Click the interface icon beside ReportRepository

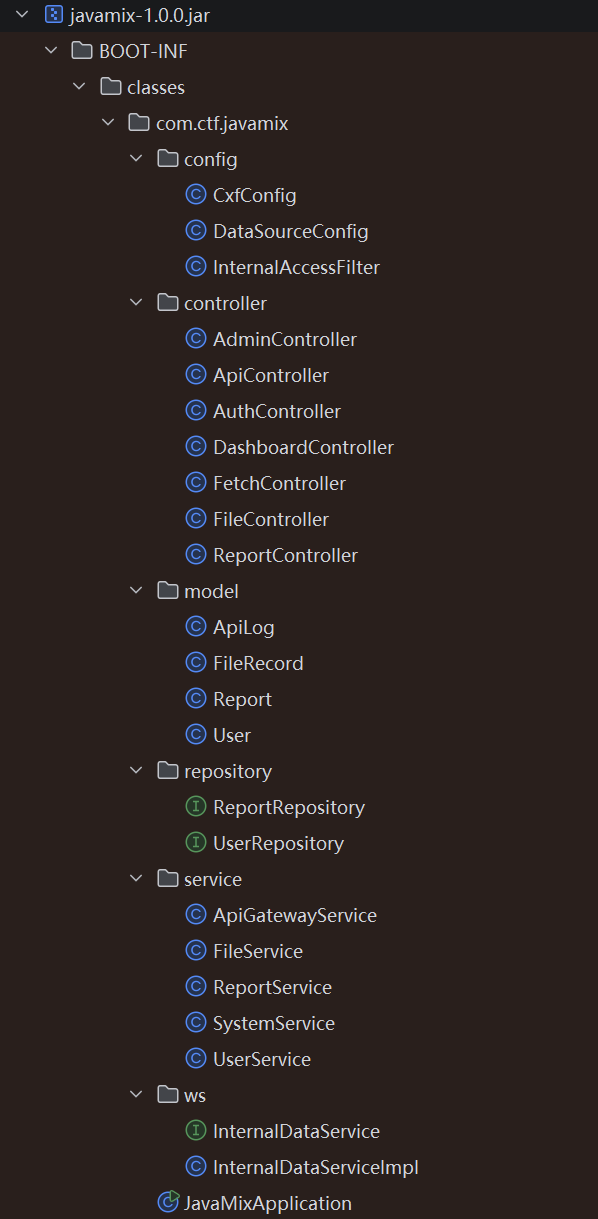click(x=196, y=807)
